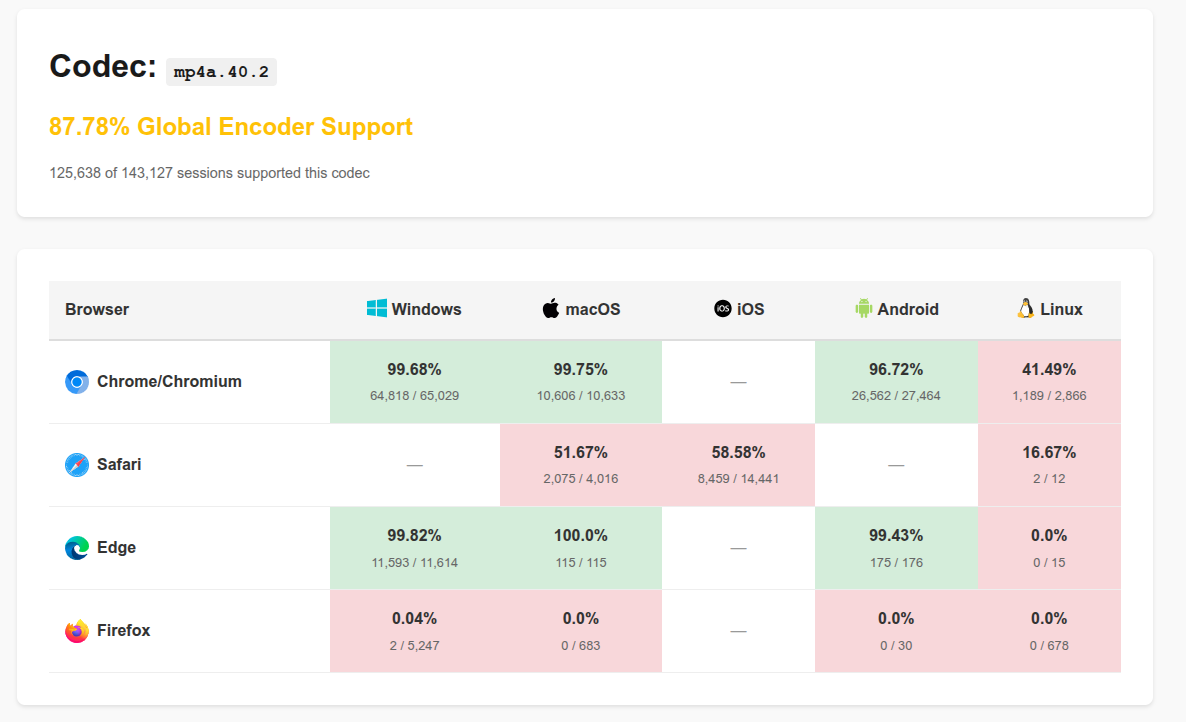
Task: Click the 87.78% Global Encoder Support heading
Action: (231, 127)
